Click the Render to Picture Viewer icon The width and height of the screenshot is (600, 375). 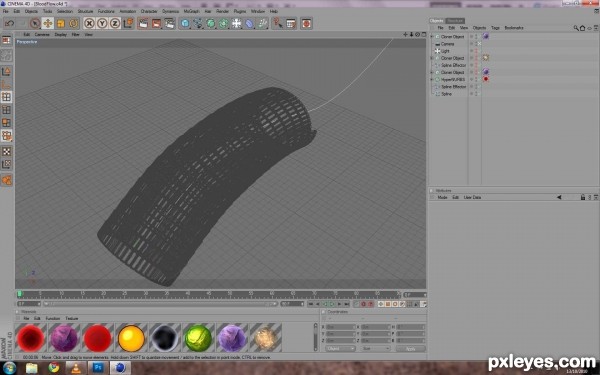(156, 24)
